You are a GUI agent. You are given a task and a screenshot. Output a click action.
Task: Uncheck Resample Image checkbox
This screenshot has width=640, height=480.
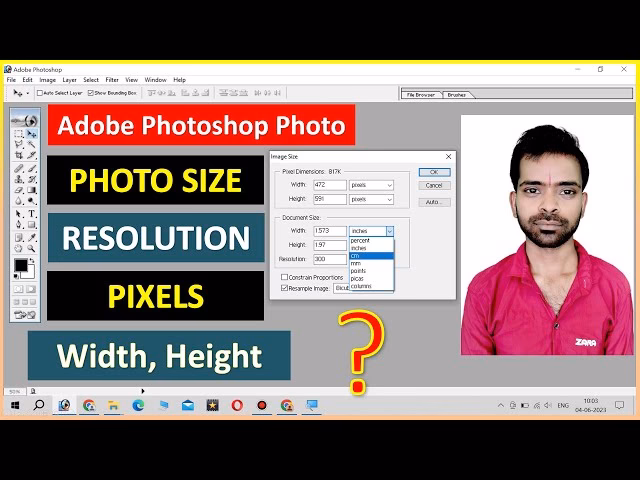pyautogui.click(x=284, y=288)
